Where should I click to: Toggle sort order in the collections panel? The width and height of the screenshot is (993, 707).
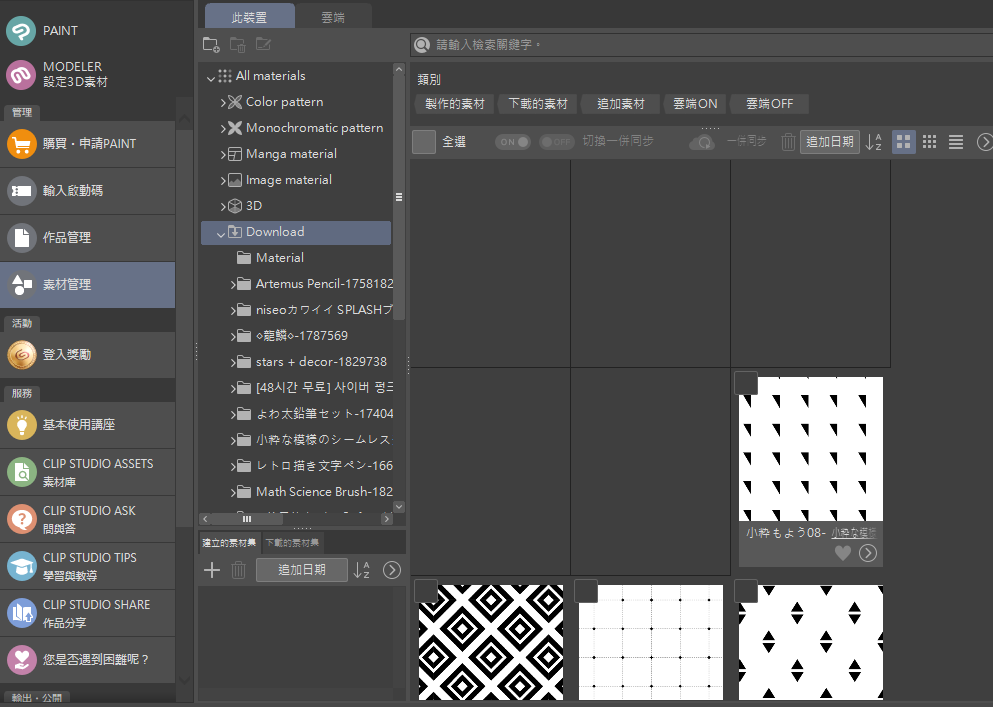(362, 570)
